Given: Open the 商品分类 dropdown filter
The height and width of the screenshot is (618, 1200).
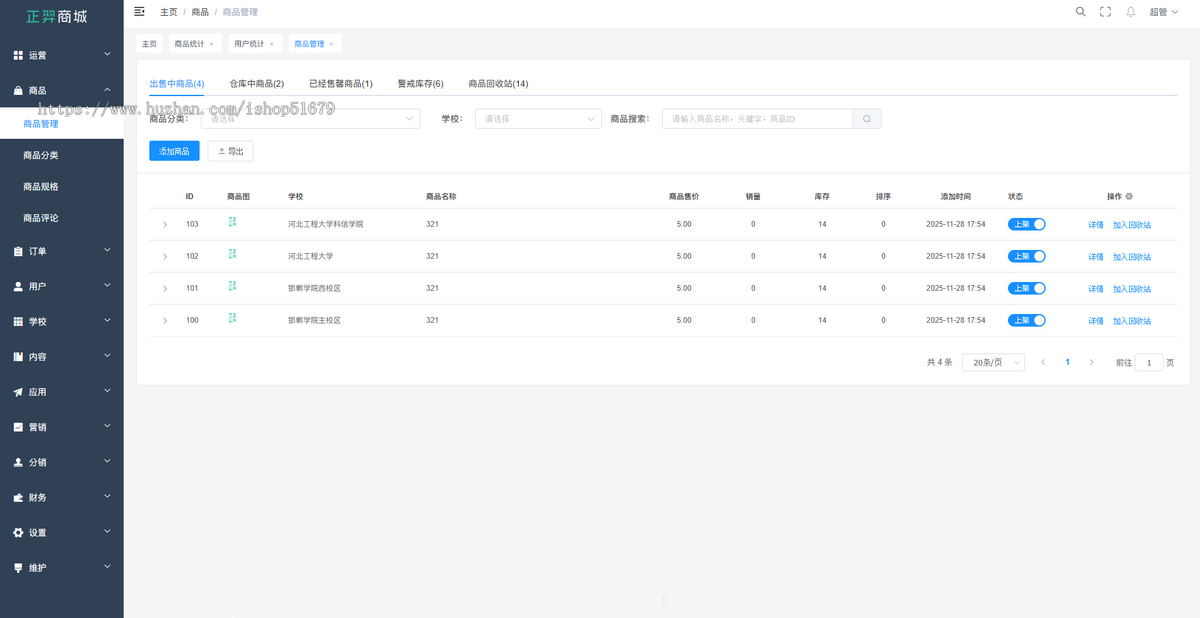Looking at the screenshot, I should tap(310, 119).
